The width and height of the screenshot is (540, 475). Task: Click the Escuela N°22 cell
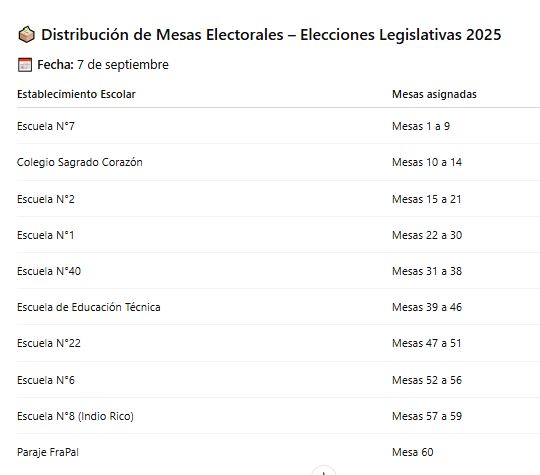point(49,343)
